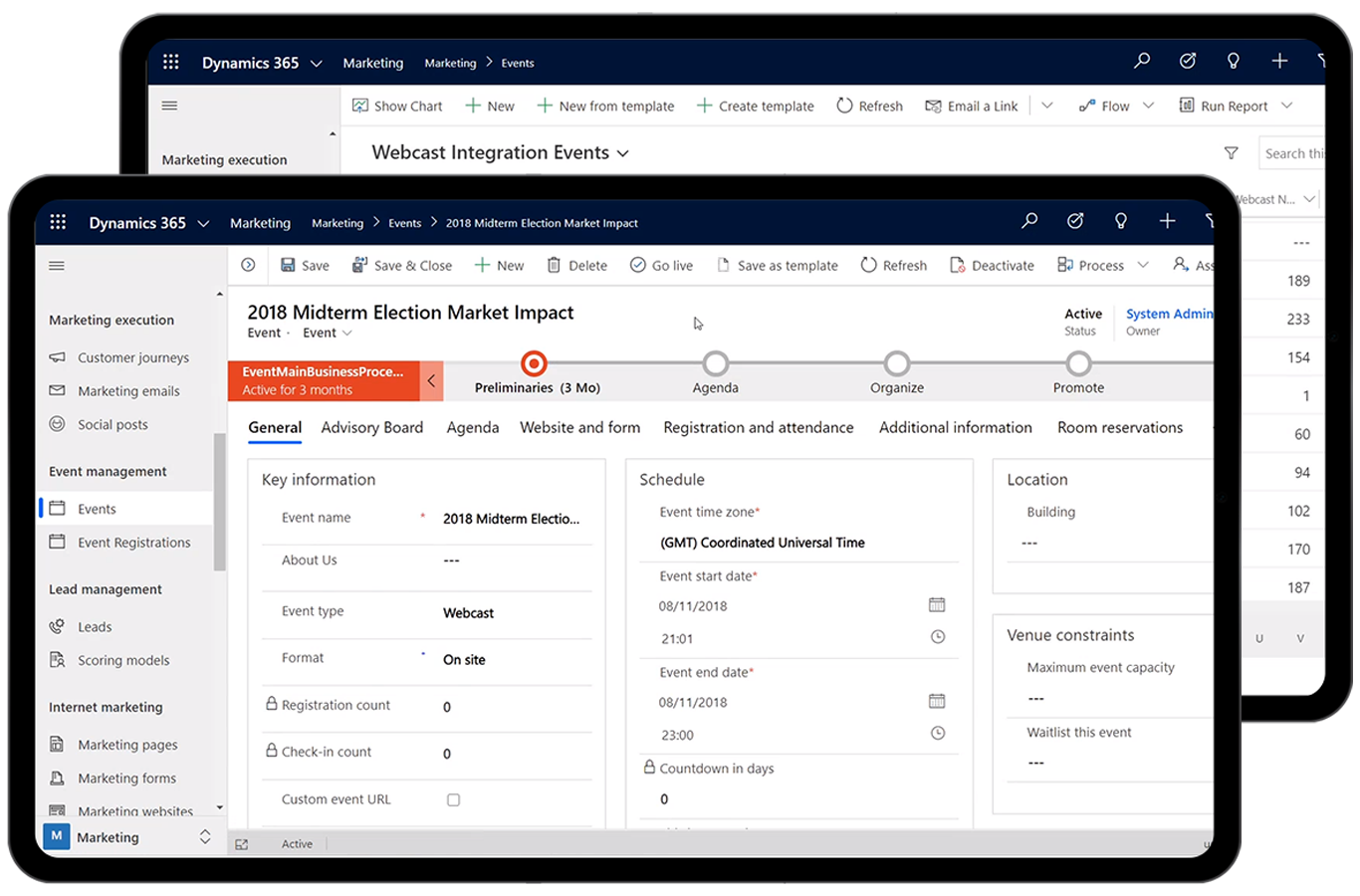
Task: Click Go live for this event
Action: point(661,265)
